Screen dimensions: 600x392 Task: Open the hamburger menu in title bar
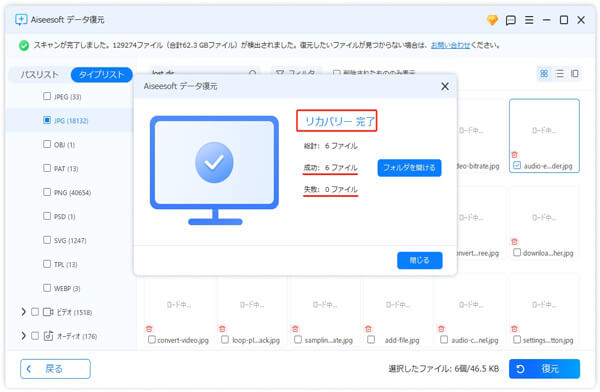coord(529,20)
